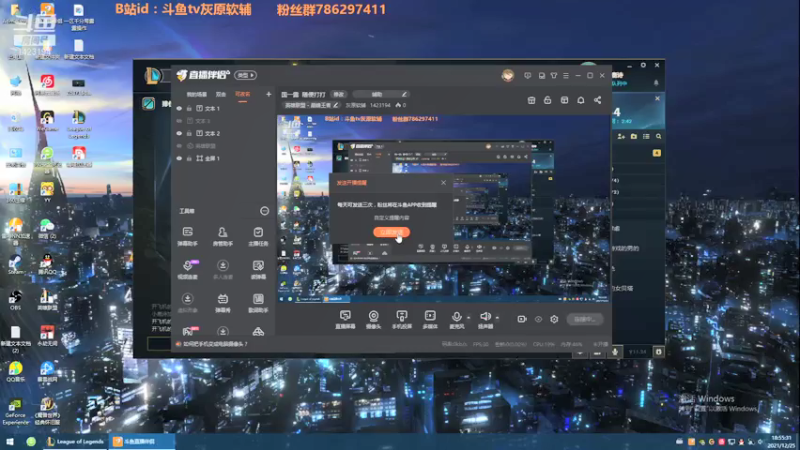
Task: Click the gift box icon above the preview
Action: pos(531,100)
